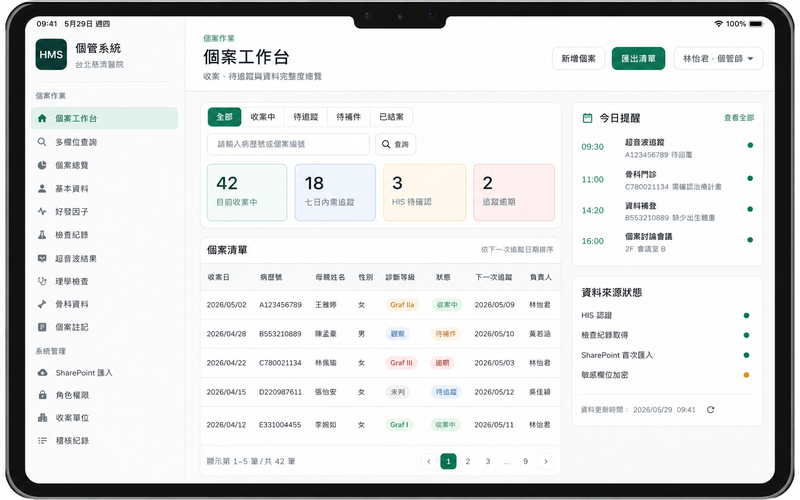
Task: Click the 下一次追蹤 column header
Action: (493, 277)
